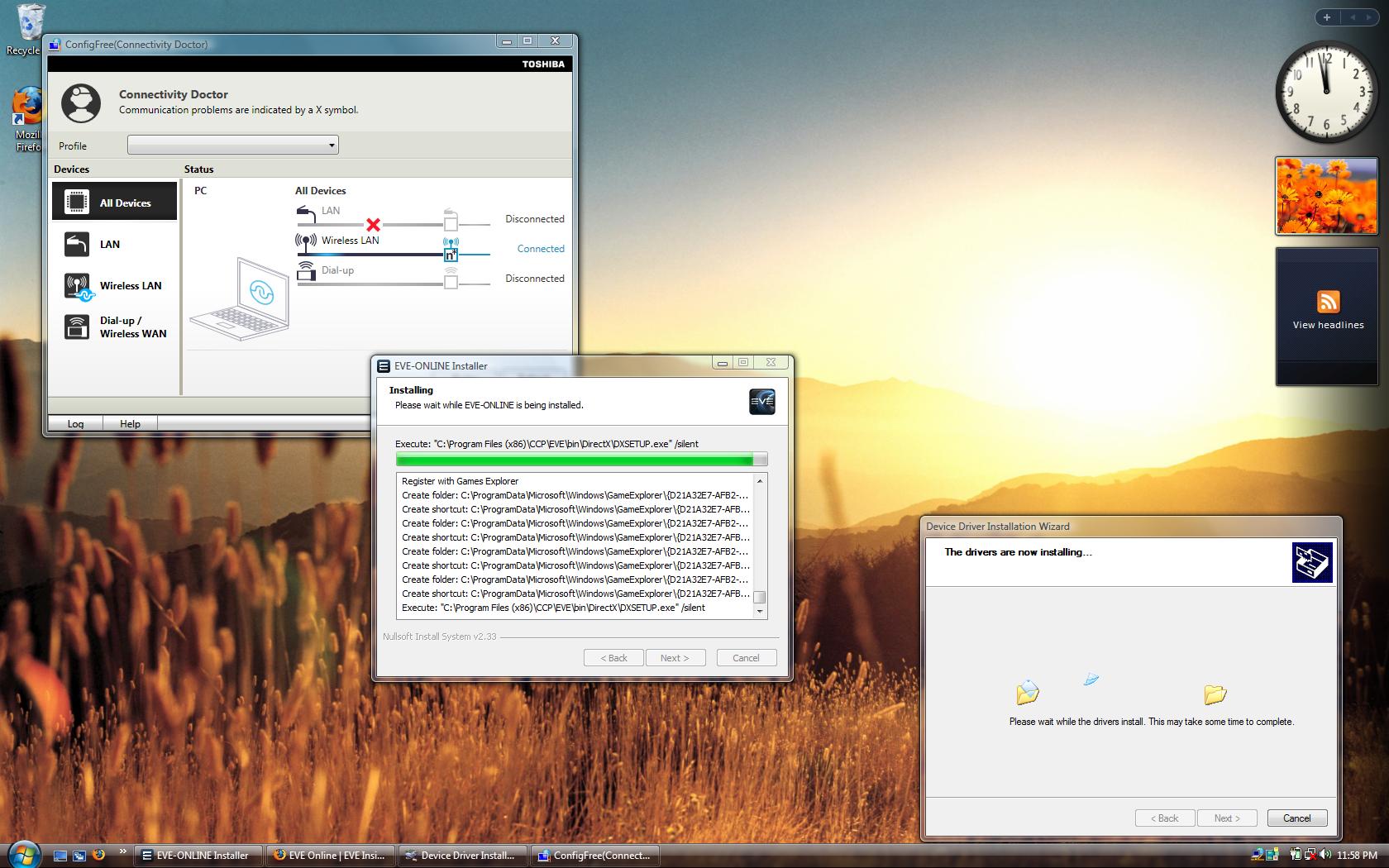
Task: Click the 'The drivers are now installing...' heading
Action: pyautogui.click(x=1018, y=552)
